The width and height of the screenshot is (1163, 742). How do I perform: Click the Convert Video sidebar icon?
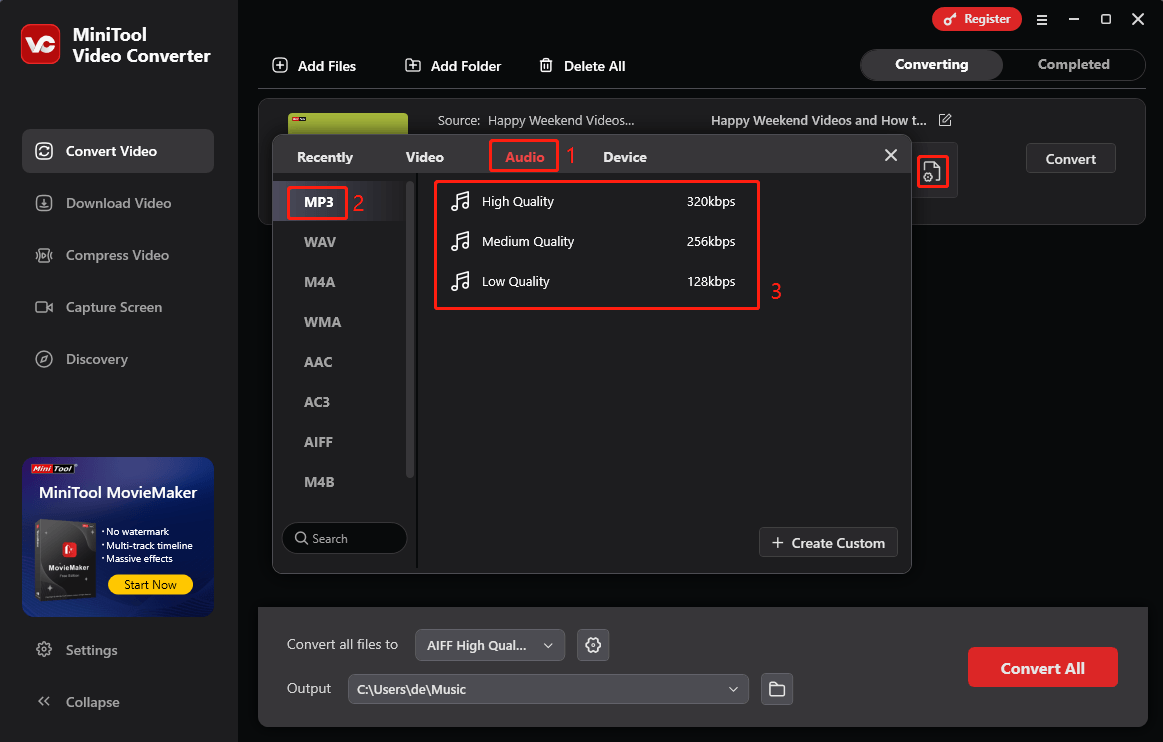click(45, 151)
